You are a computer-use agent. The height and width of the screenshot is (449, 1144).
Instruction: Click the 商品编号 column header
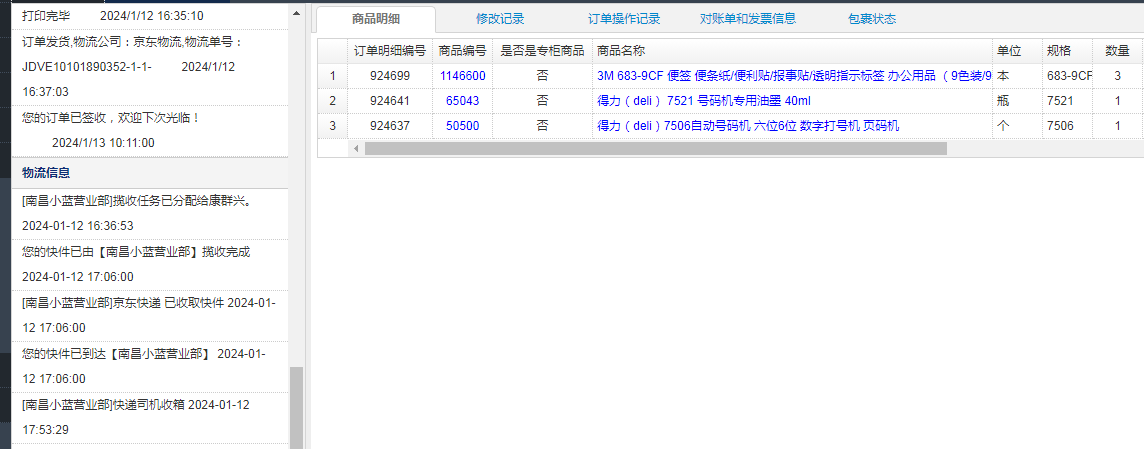pyautogui.click(x=463, y=51)
